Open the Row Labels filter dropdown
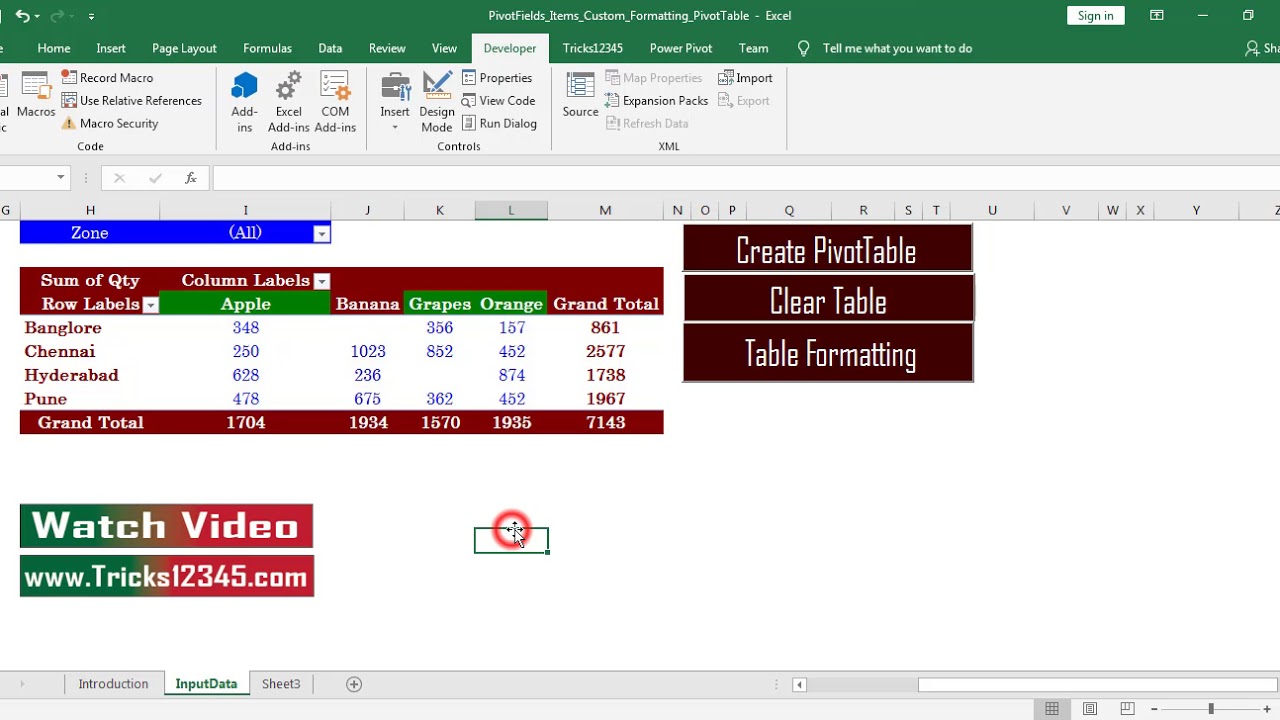 [150, 305]
